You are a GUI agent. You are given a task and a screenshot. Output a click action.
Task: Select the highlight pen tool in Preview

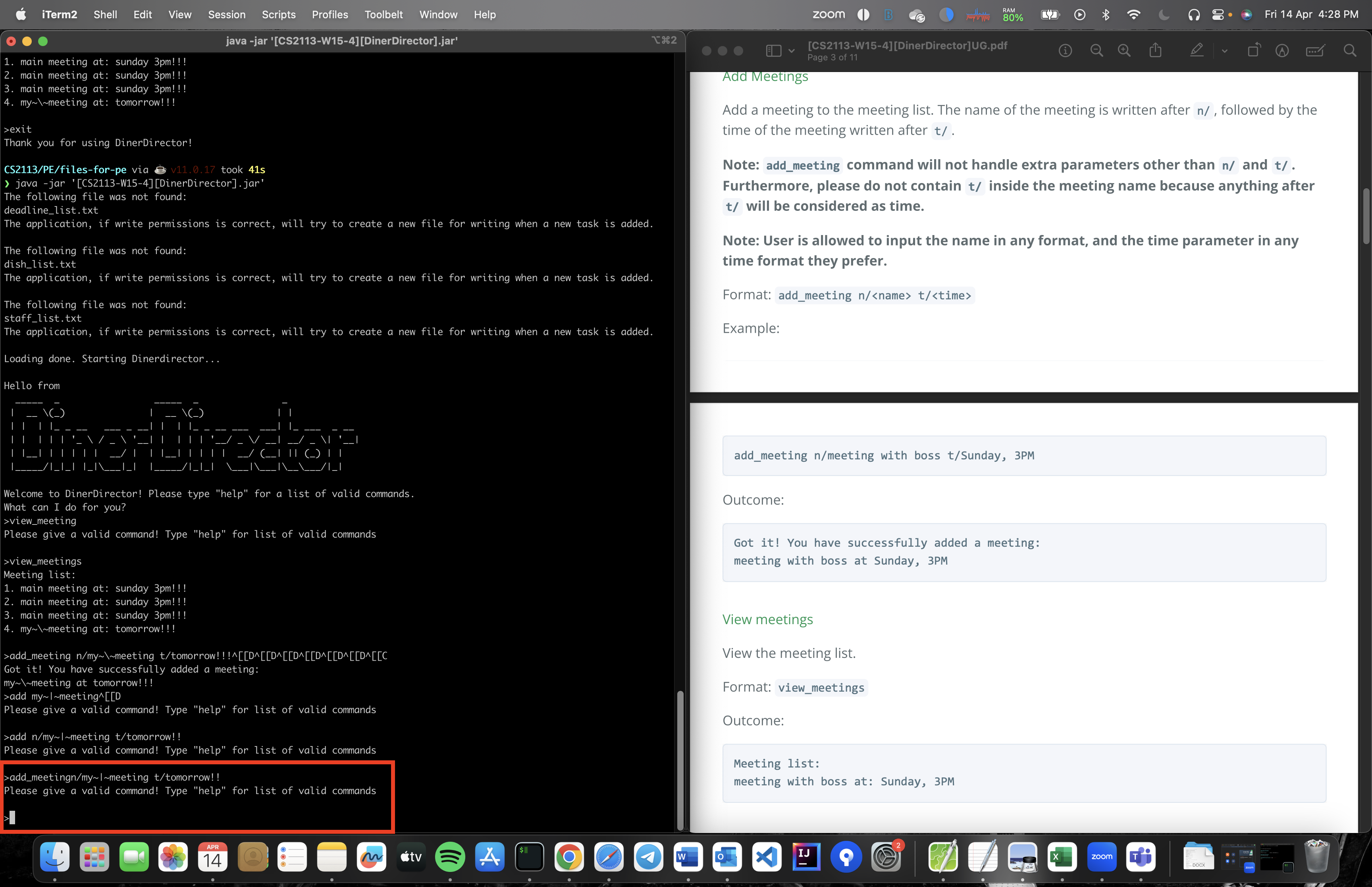click(x=1197, y=51)
